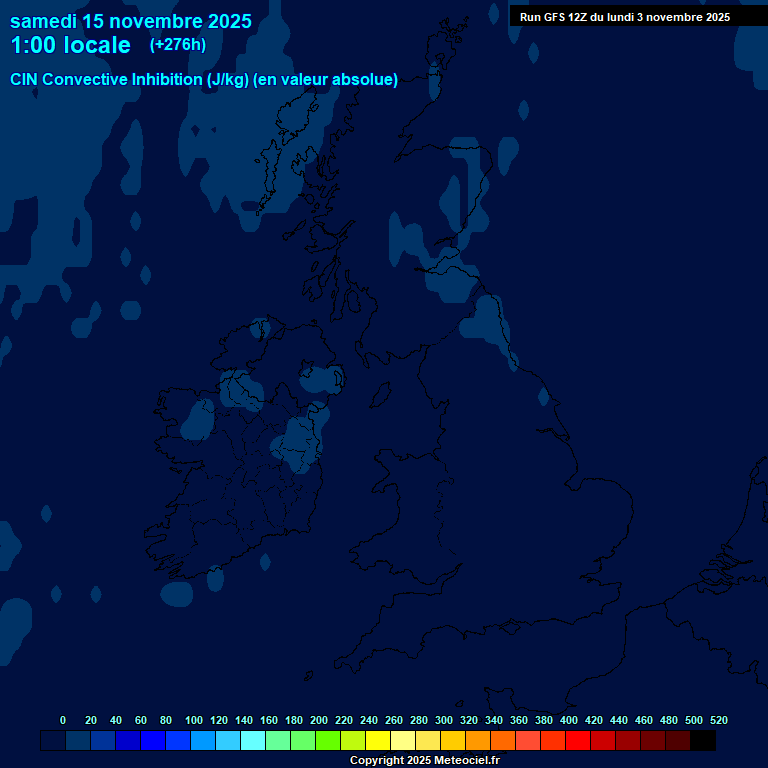
Task: Click the '520' value on the legend
Action: pyautogui.click(x=719, y=720)
